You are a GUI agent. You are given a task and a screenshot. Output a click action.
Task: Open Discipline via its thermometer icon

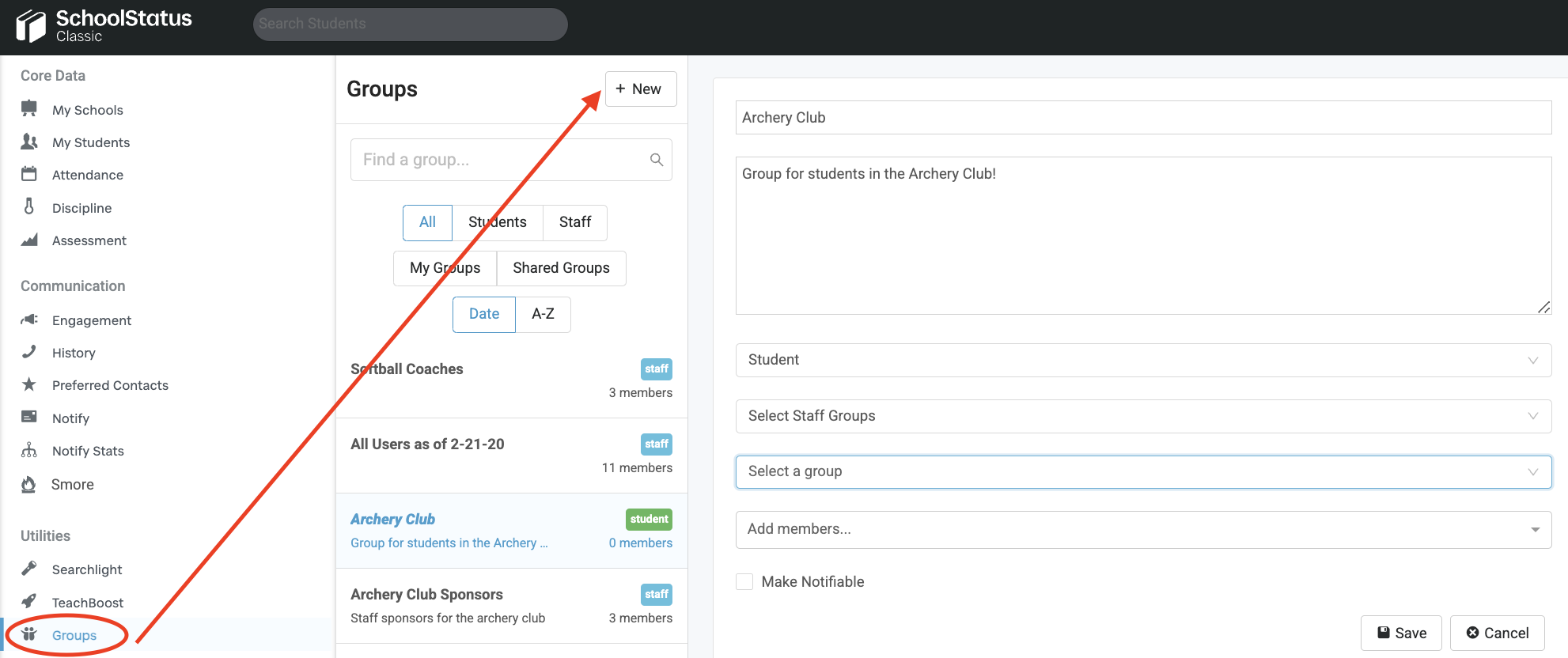[29, 206]
